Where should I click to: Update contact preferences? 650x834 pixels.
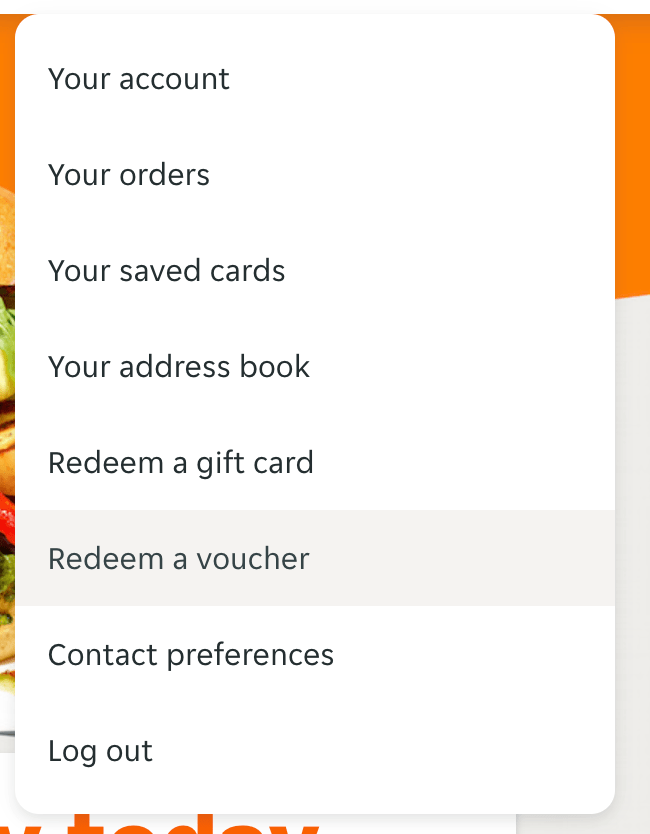[x=190, y=654]
